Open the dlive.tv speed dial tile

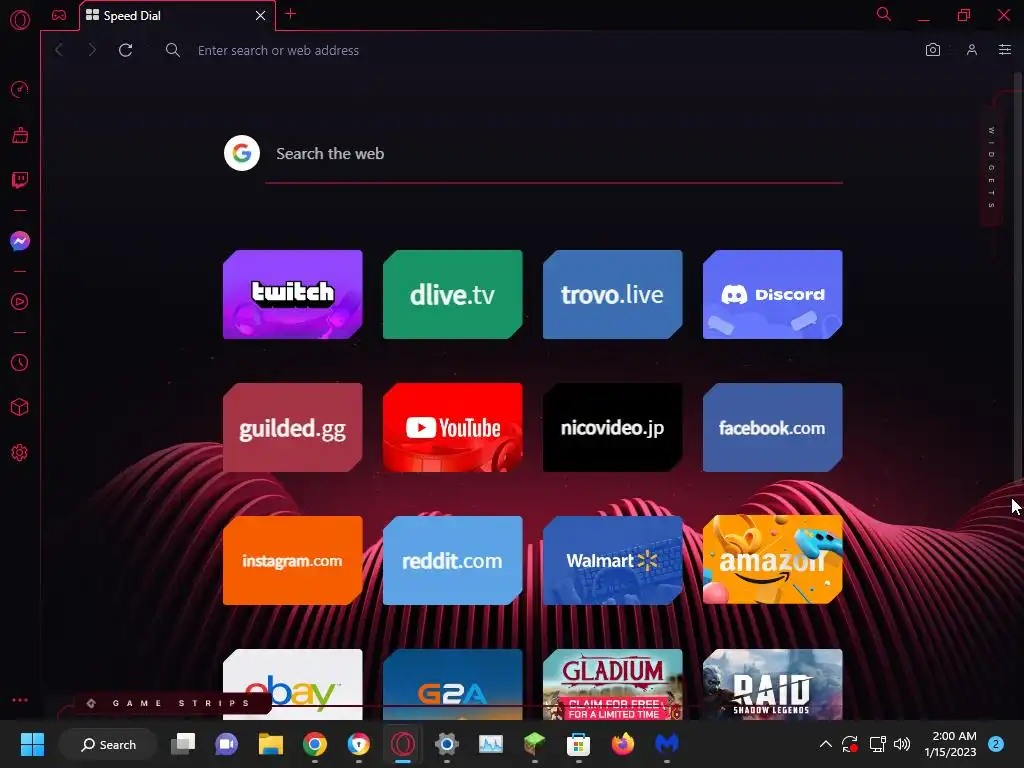453,295
